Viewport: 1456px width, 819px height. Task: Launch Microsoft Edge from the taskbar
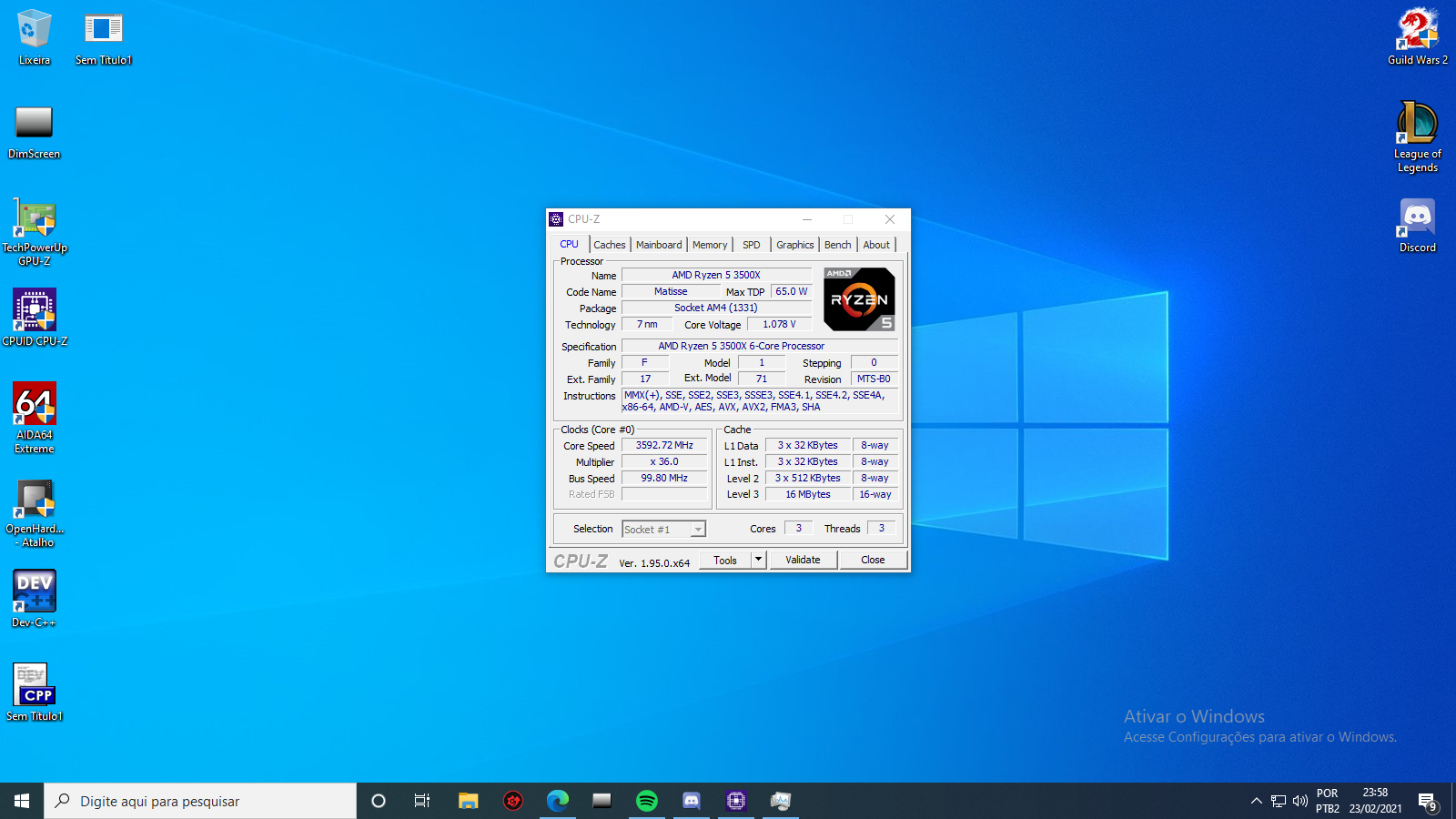(x=558, y=801)
